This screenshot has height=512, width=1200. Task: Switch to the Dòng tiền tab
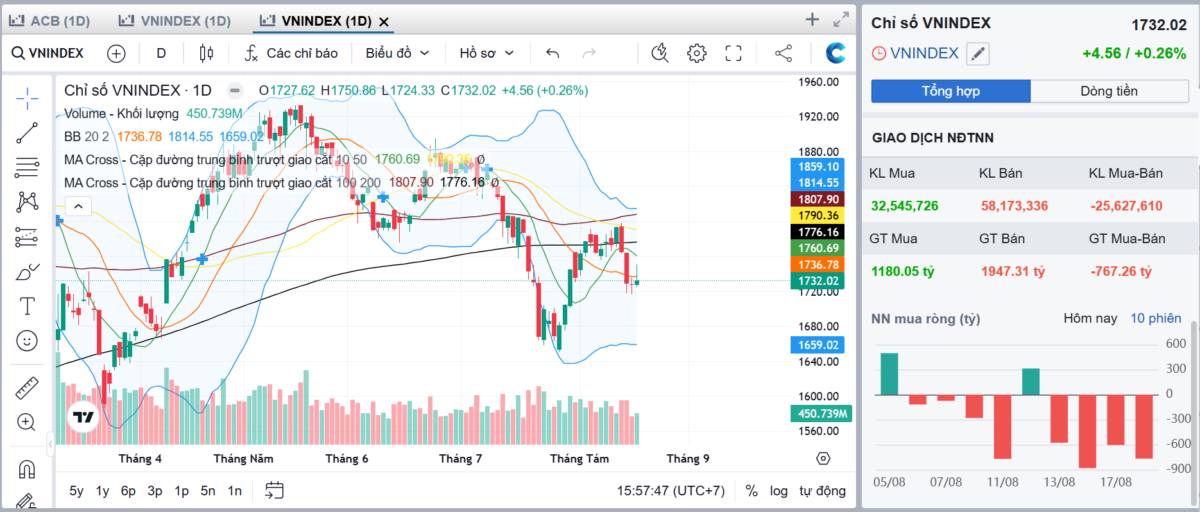(1109, 91)
